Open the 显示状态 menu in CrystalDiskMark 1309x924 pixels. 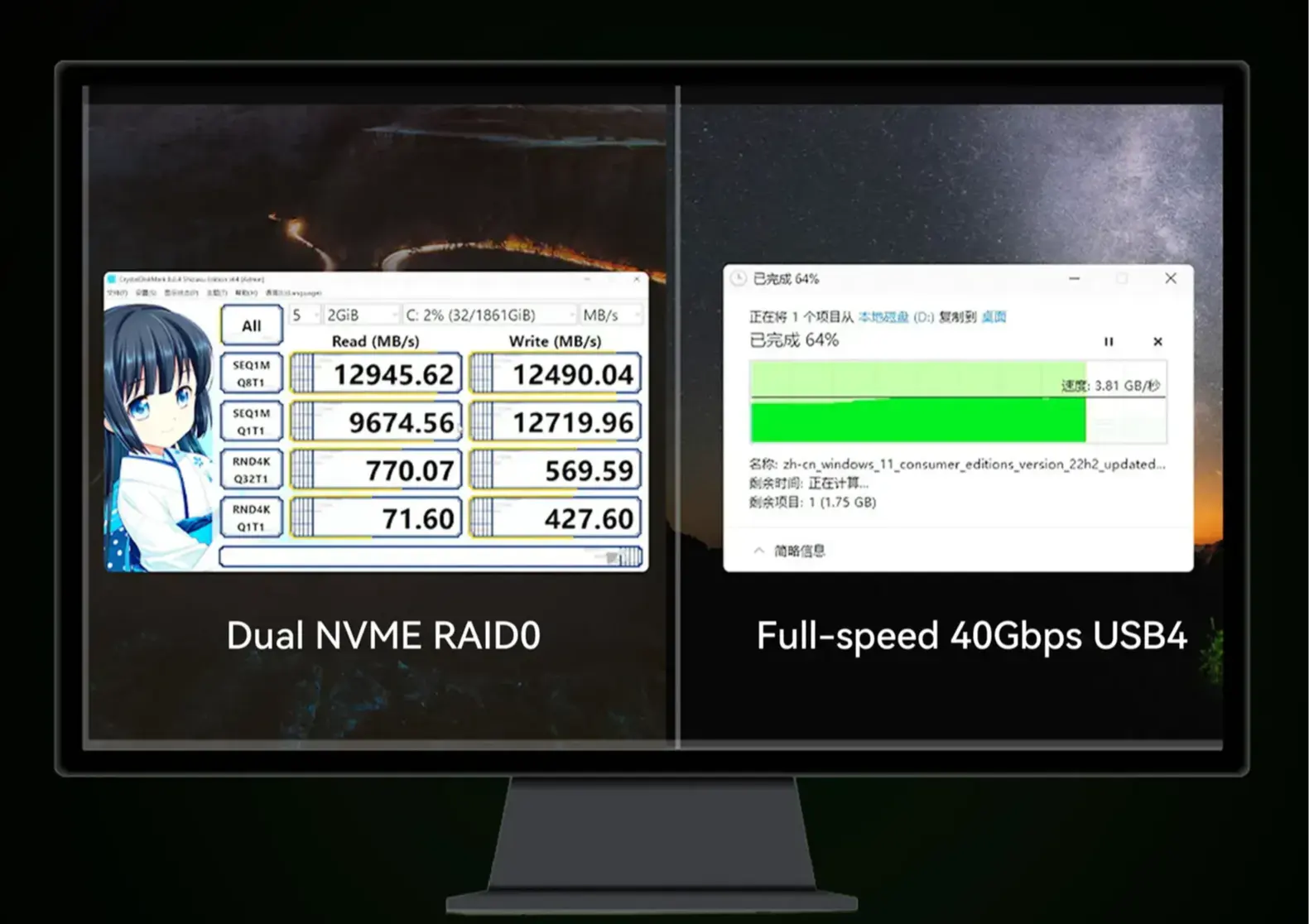(181, 293)
